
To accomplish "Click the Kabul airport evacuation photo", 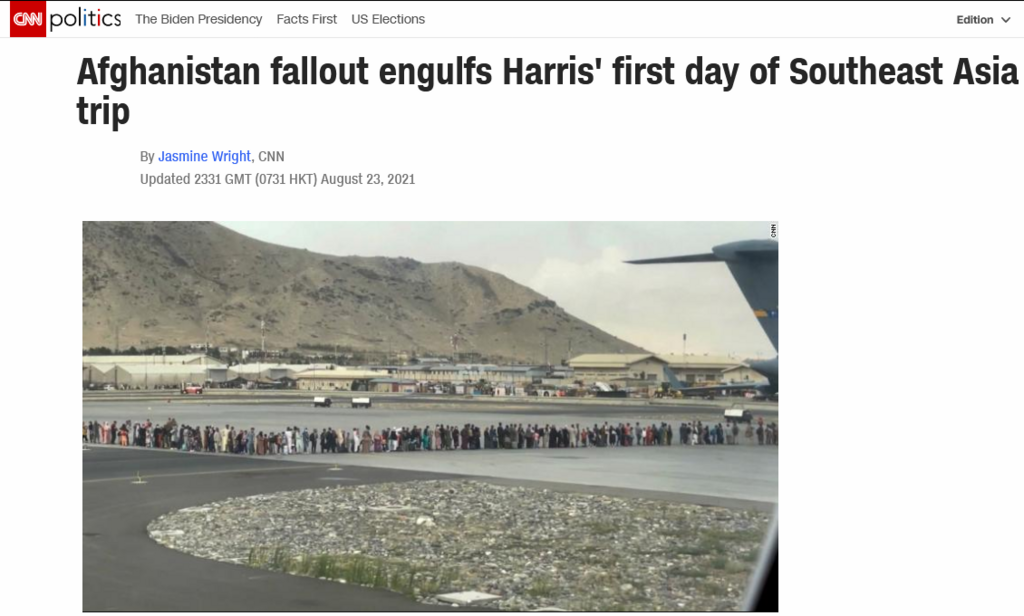I will (x=430, y=416).
